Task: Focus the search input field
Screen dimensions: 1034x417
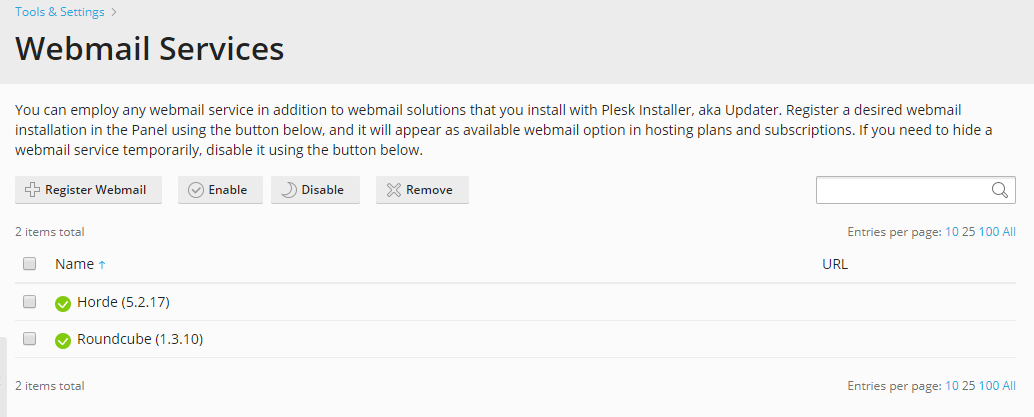Action: pos(903,190)
